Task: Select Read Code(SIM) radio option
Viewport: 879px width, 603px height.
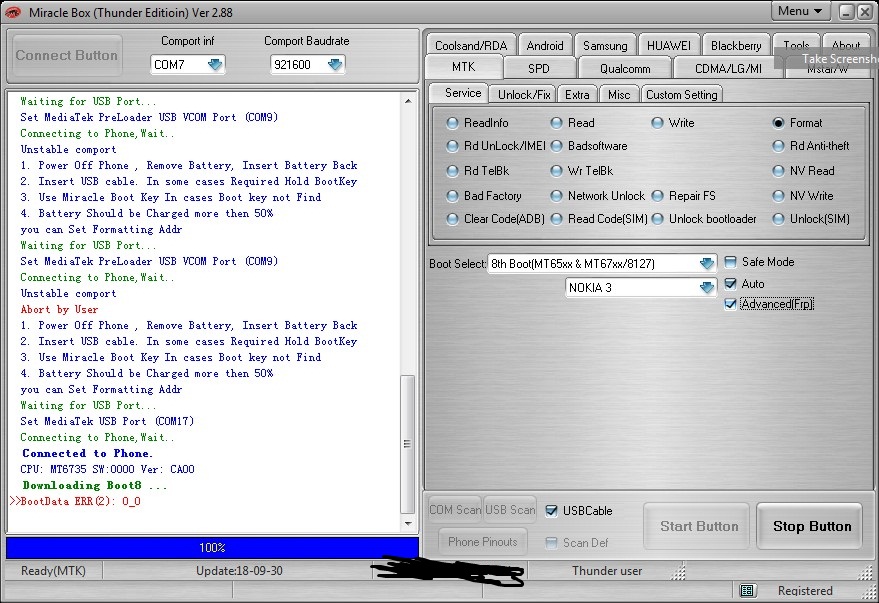Action: point(556,219)
